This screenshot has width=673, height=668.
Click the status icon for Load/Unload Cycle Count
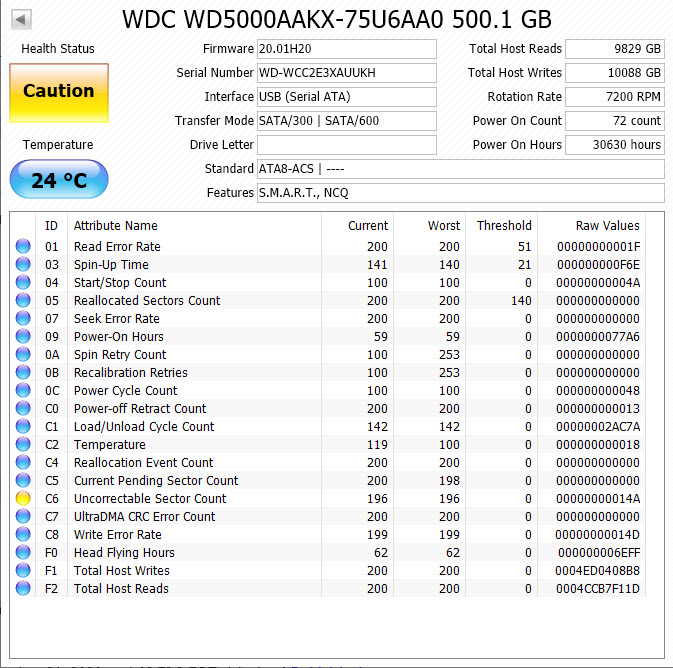(23, 427)
